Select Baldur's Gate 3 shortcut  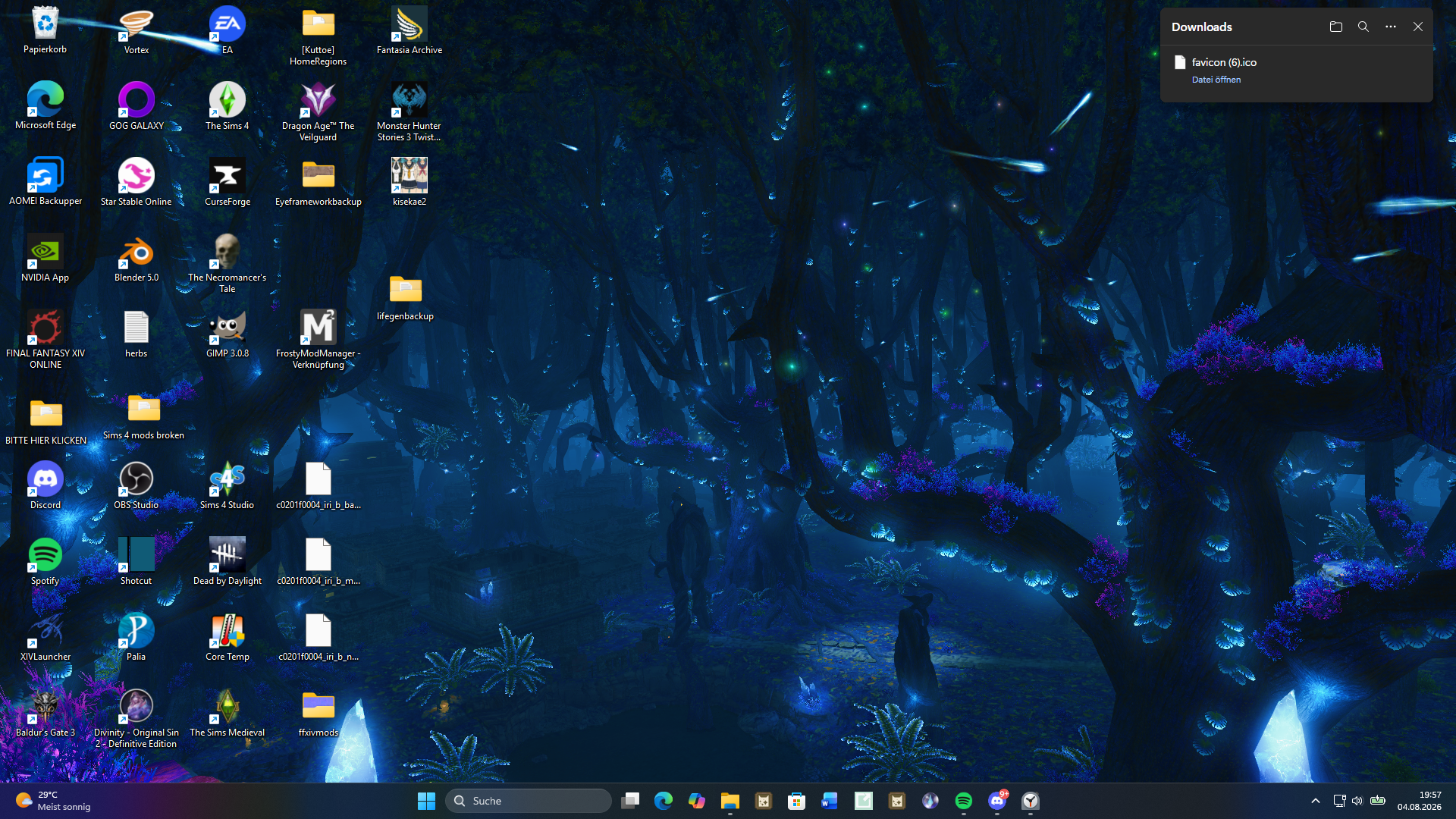coord(45,713)
